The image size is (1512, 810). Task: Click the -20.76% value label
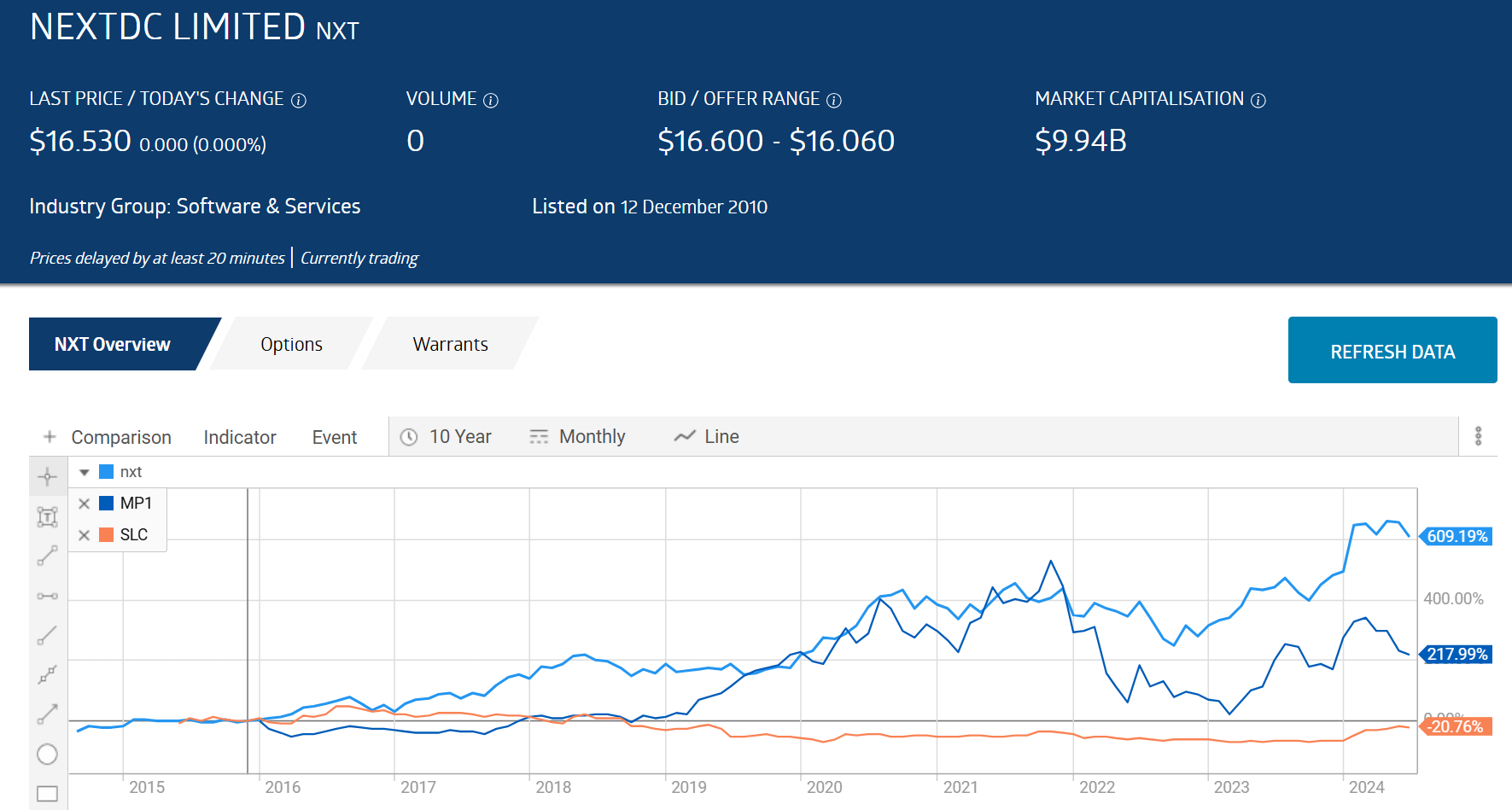pos(1457,727)
